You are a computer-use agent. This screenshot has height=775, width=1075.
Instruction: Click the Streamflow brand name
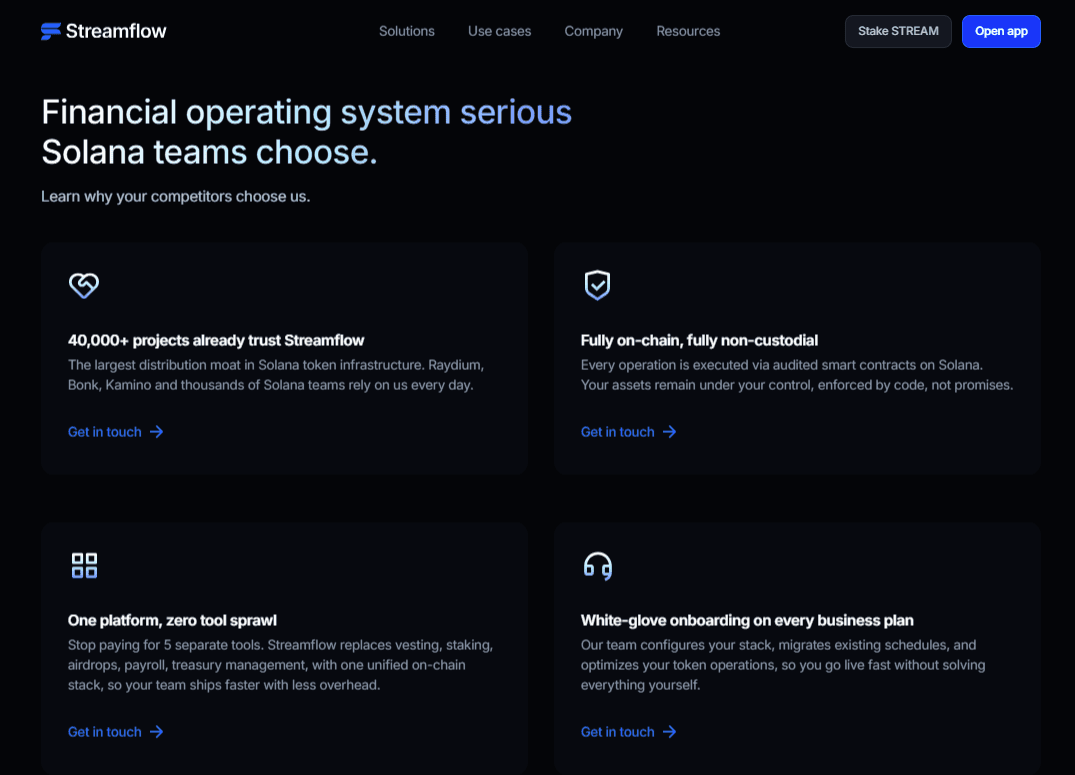coord(116,32)
